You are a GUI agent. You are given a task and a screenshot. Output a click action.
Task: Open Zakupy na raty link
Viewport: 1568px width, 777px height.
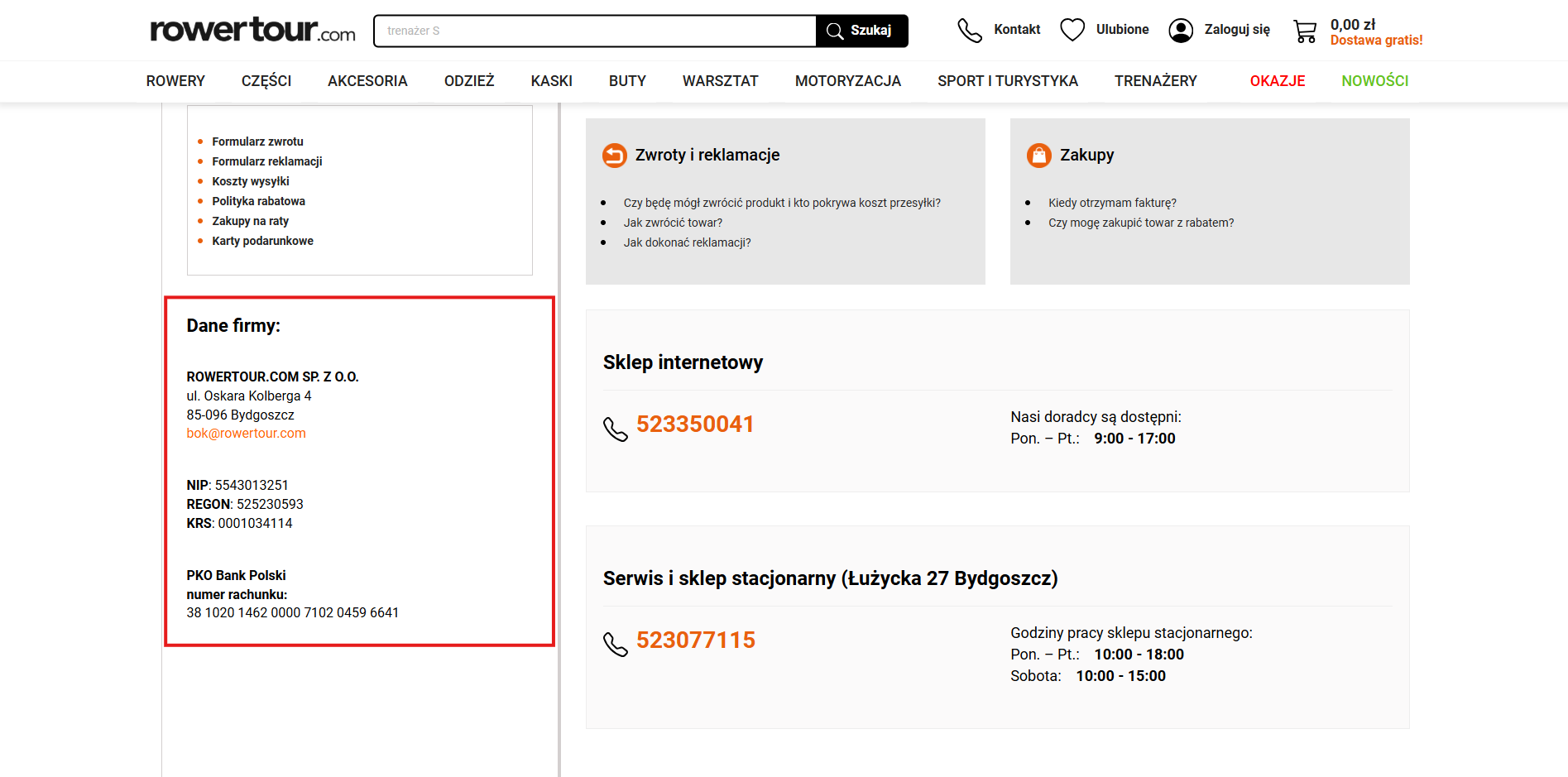pyautogui.click(x=250, y=221)
